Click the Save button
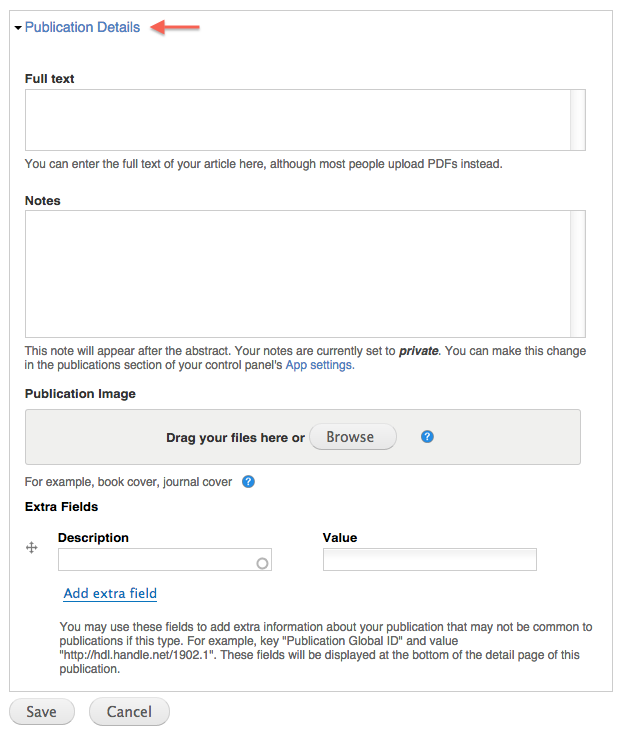Screen dimensions: 621x733 coord(42,711)
